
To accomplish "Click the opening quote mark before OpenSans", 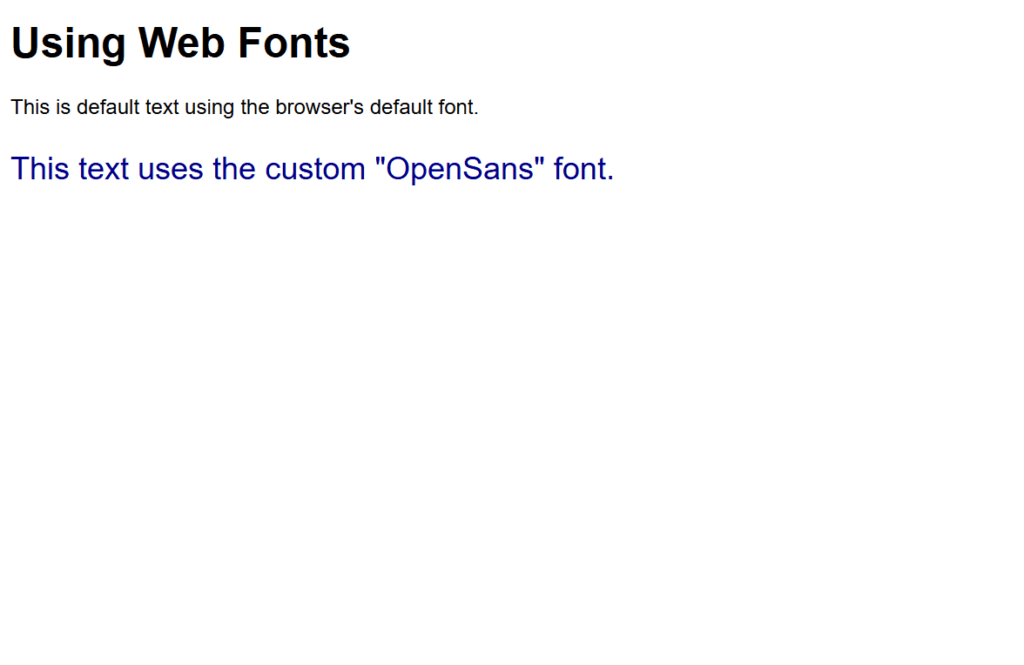I will (380, 161).
